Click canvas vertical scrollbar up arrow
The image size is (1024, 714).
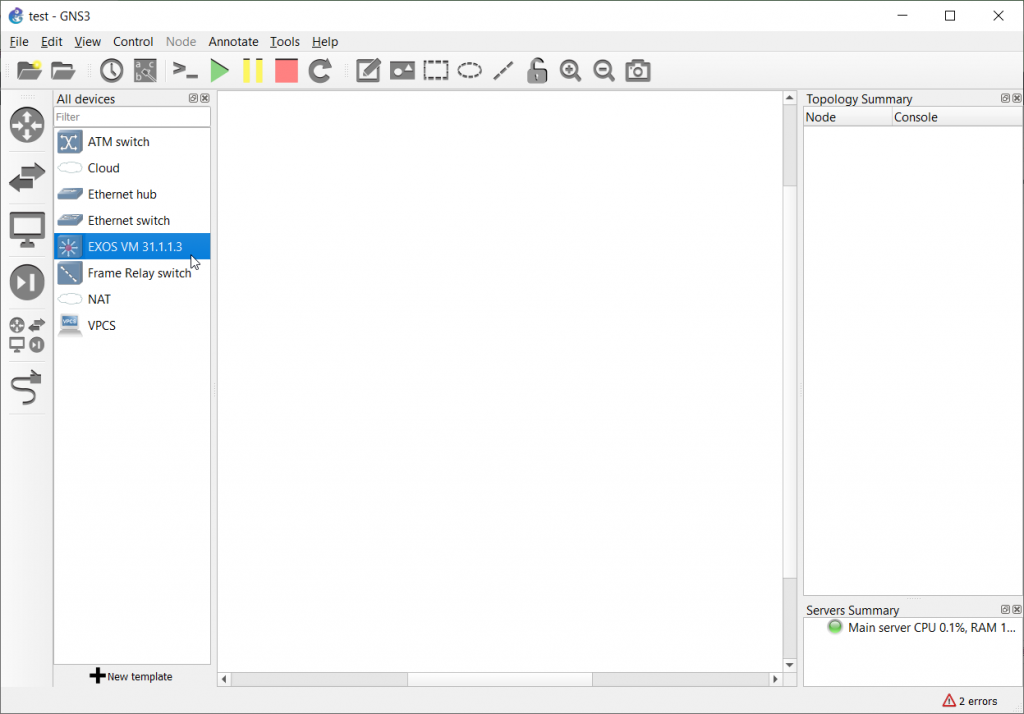pyautogui.click(x=790, y=97)
